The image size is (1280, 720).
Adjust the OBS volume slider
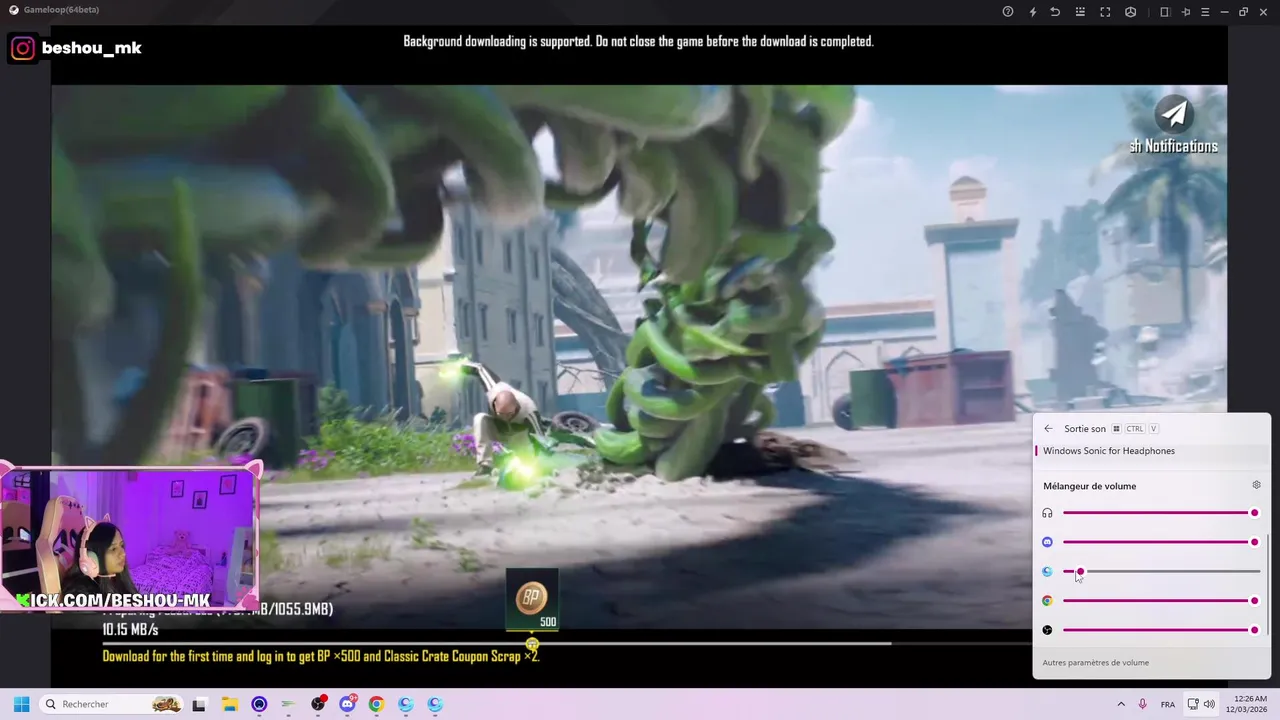click(x=1161, y=630)
